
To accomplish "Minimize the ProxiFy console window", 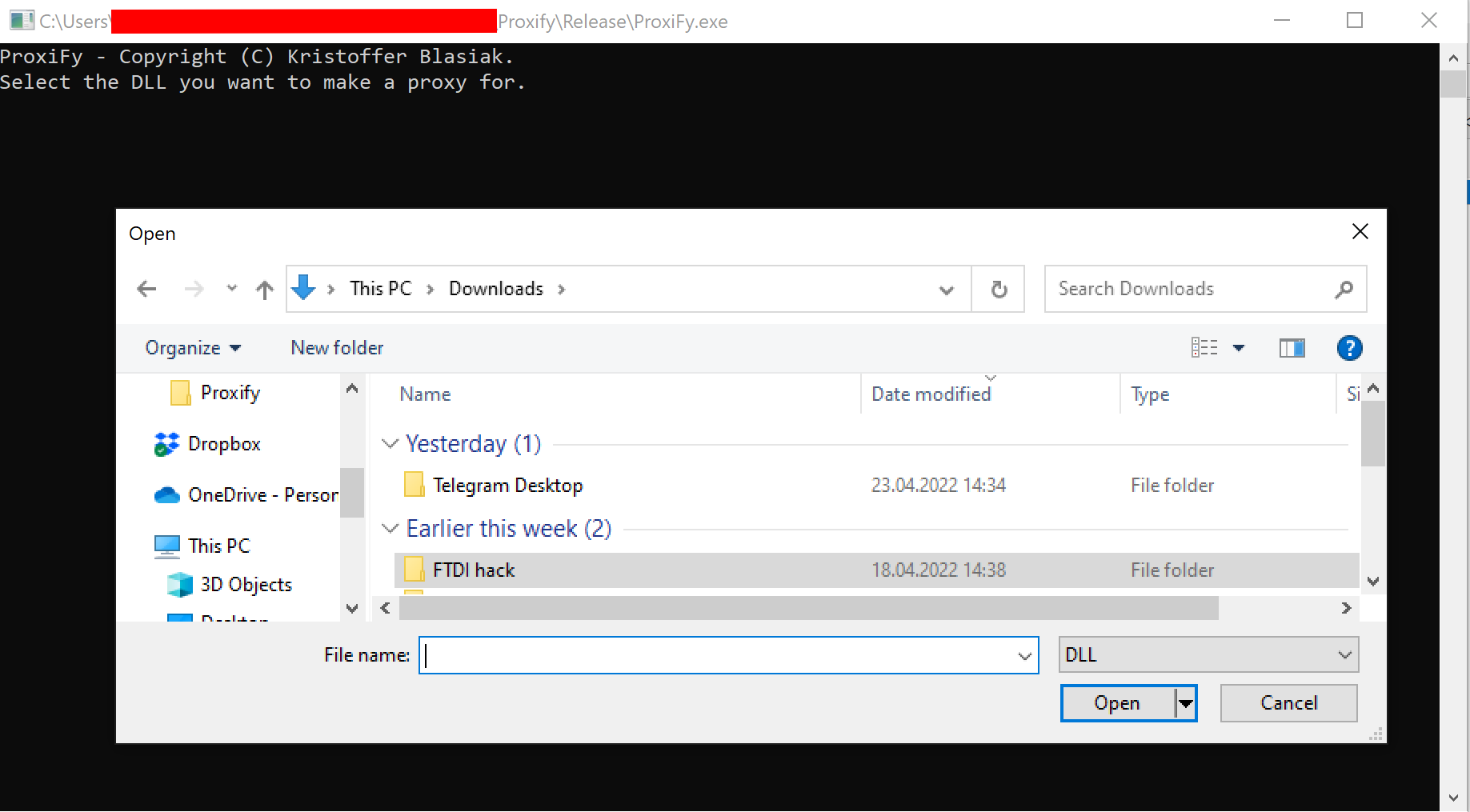I will [x=1282, y=21].
